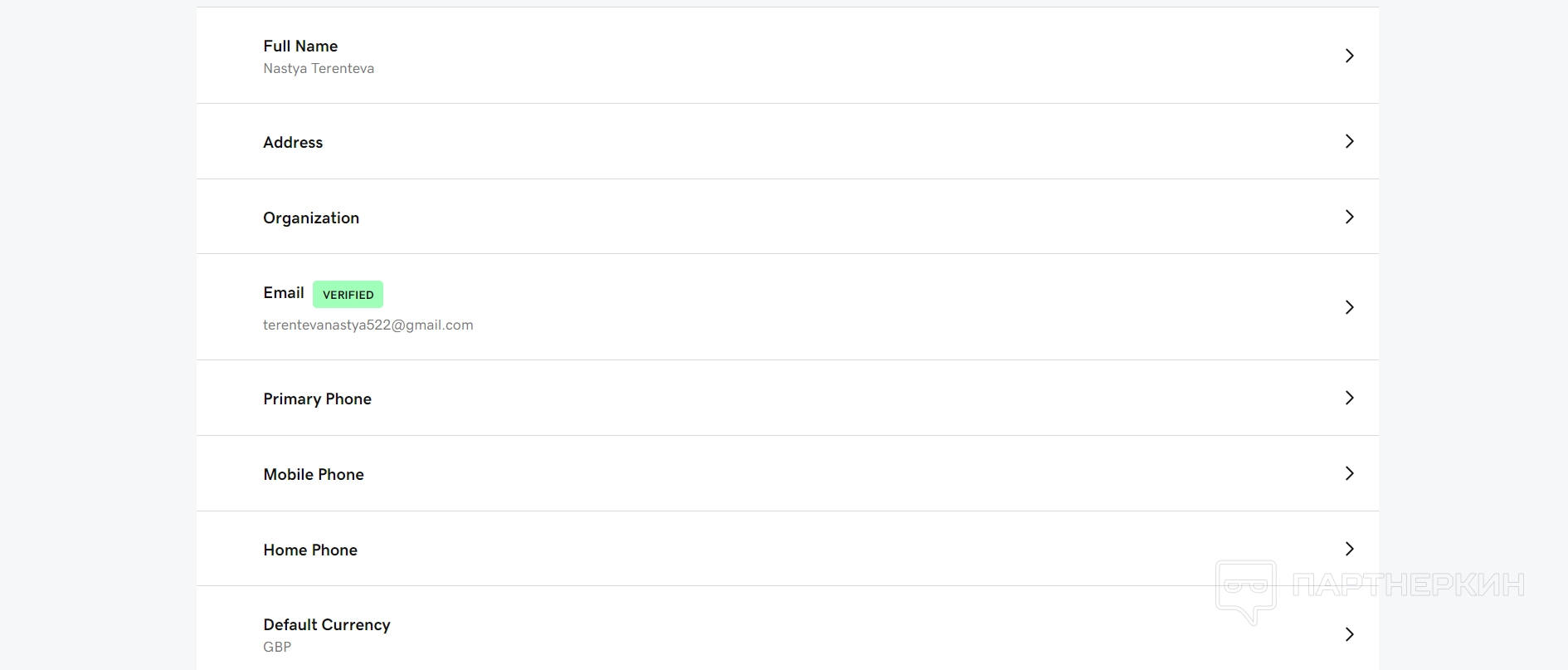Image resolution: width=1568 pixels, height=670 pixels.
Task: Select the Full Name label
Action: click(300, 46)
